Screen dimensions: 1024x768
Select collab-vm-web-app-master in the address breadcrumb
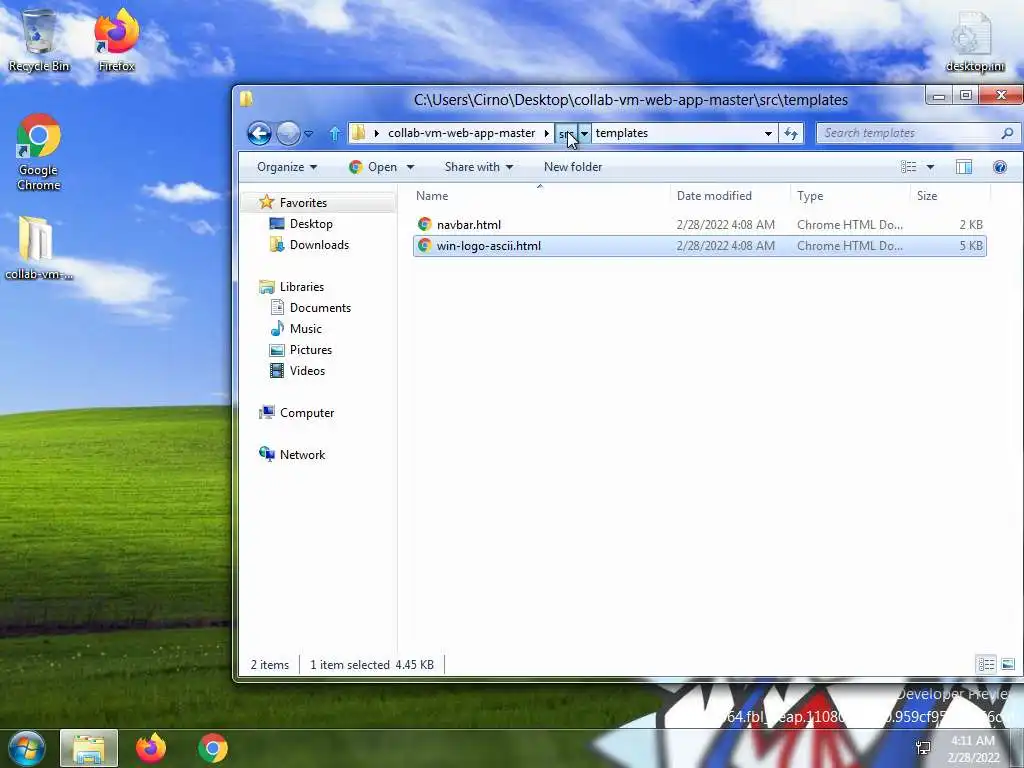(x=462, y=133)
